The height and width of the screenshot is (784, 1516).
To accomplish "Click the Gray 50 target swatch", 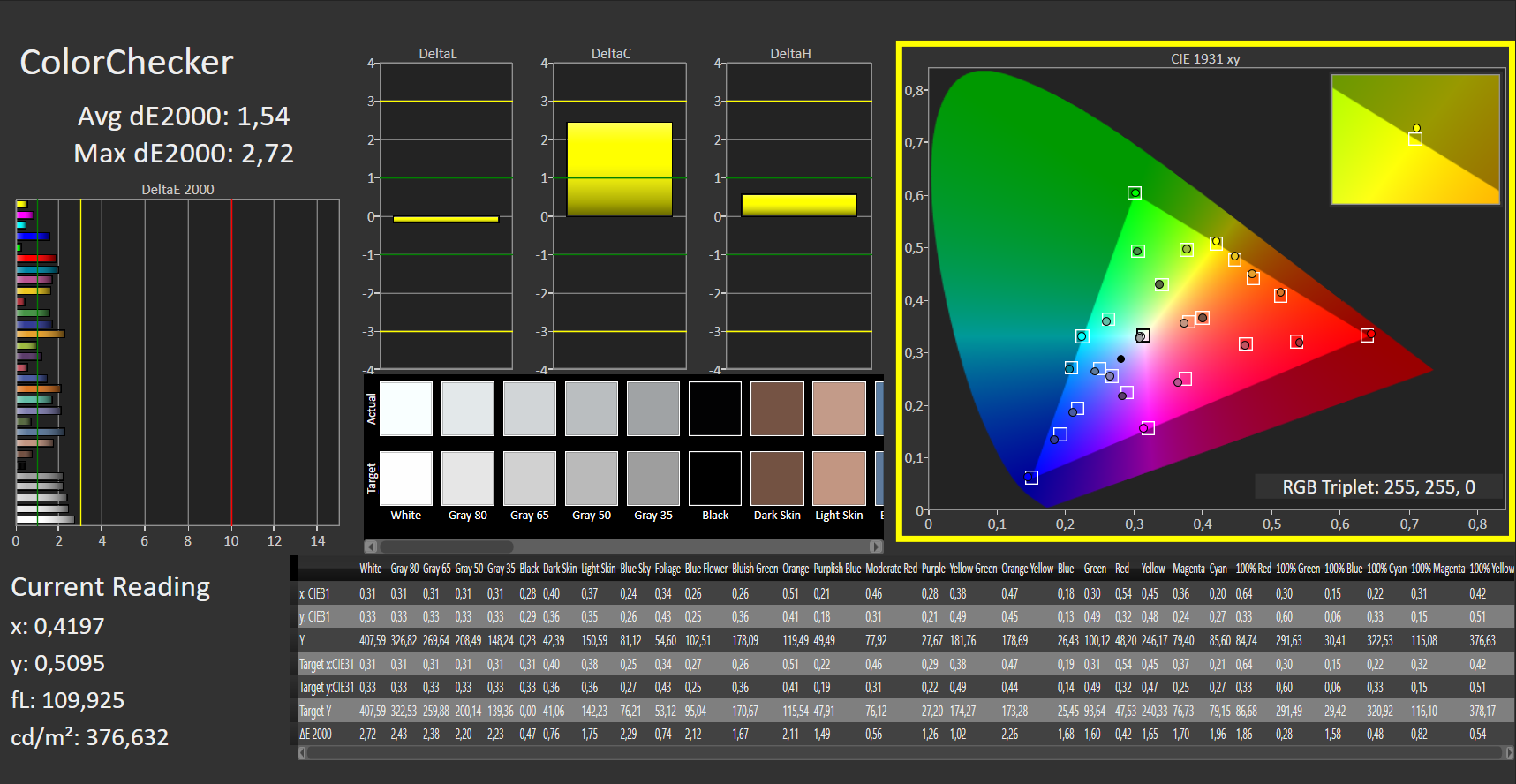I will click(592, 479).
